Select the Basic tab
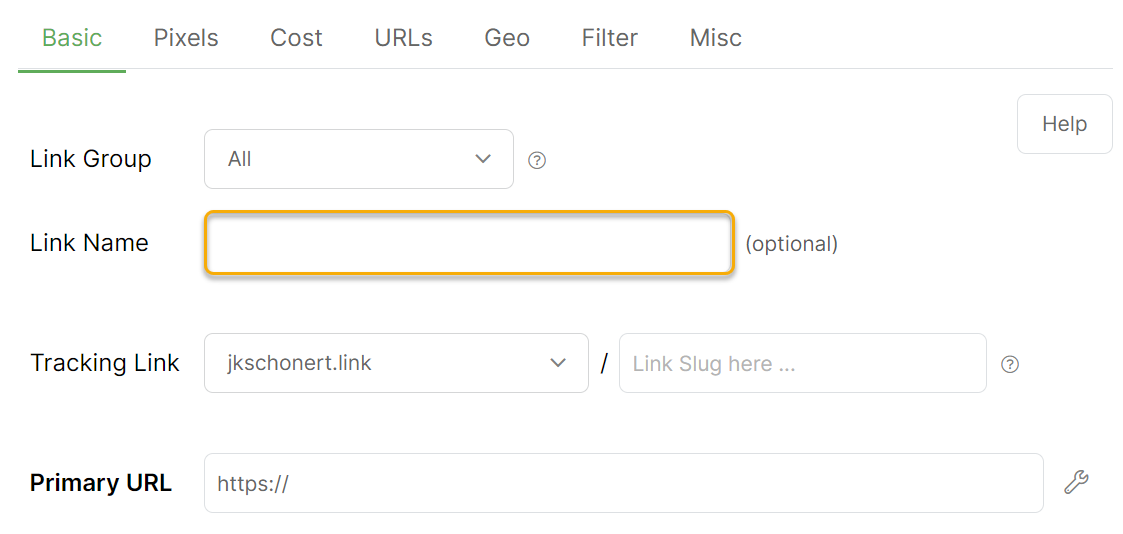Screen dimensions: 1123x534 (72, 38)
